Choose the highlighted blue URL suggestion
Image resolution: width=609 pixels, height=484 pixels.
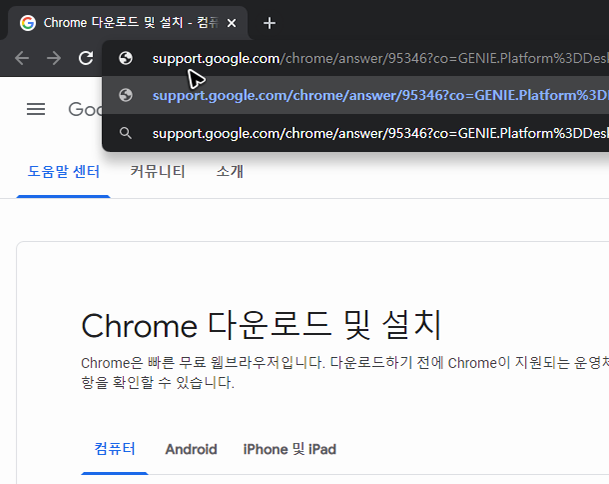[355, 95]
